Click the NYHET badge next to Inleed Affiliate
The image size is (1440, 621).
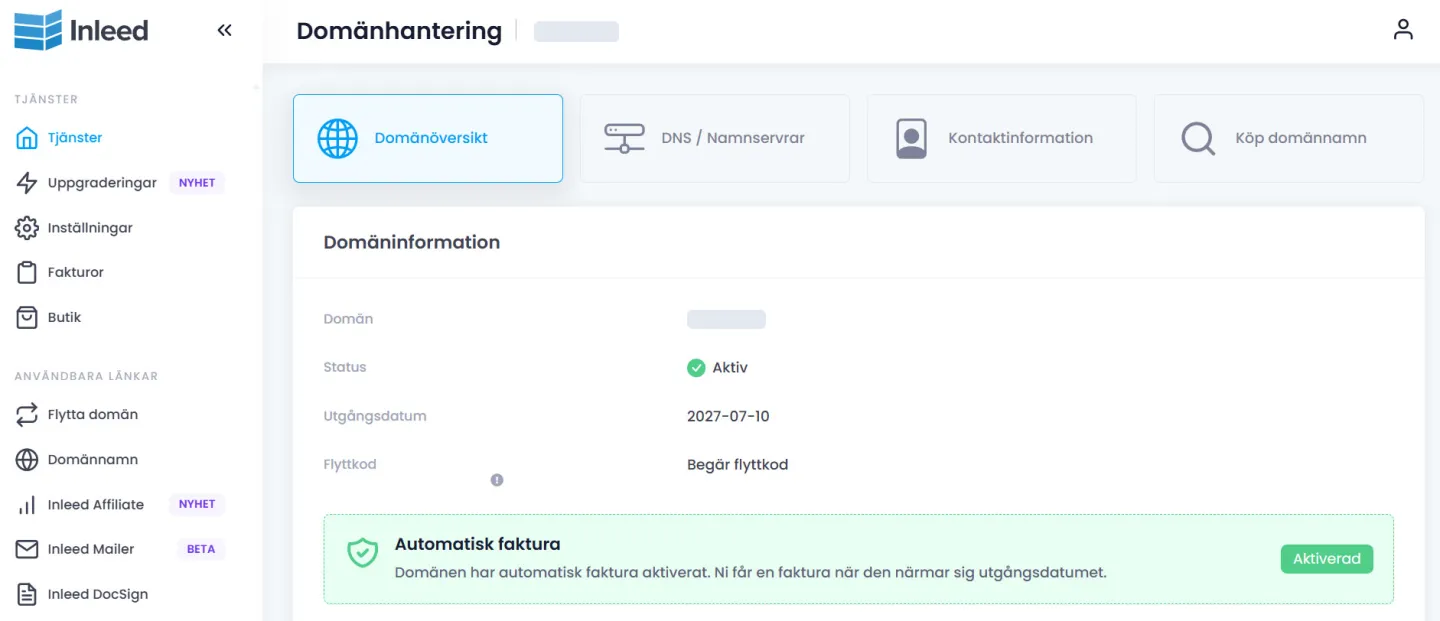tap(197, 505)
